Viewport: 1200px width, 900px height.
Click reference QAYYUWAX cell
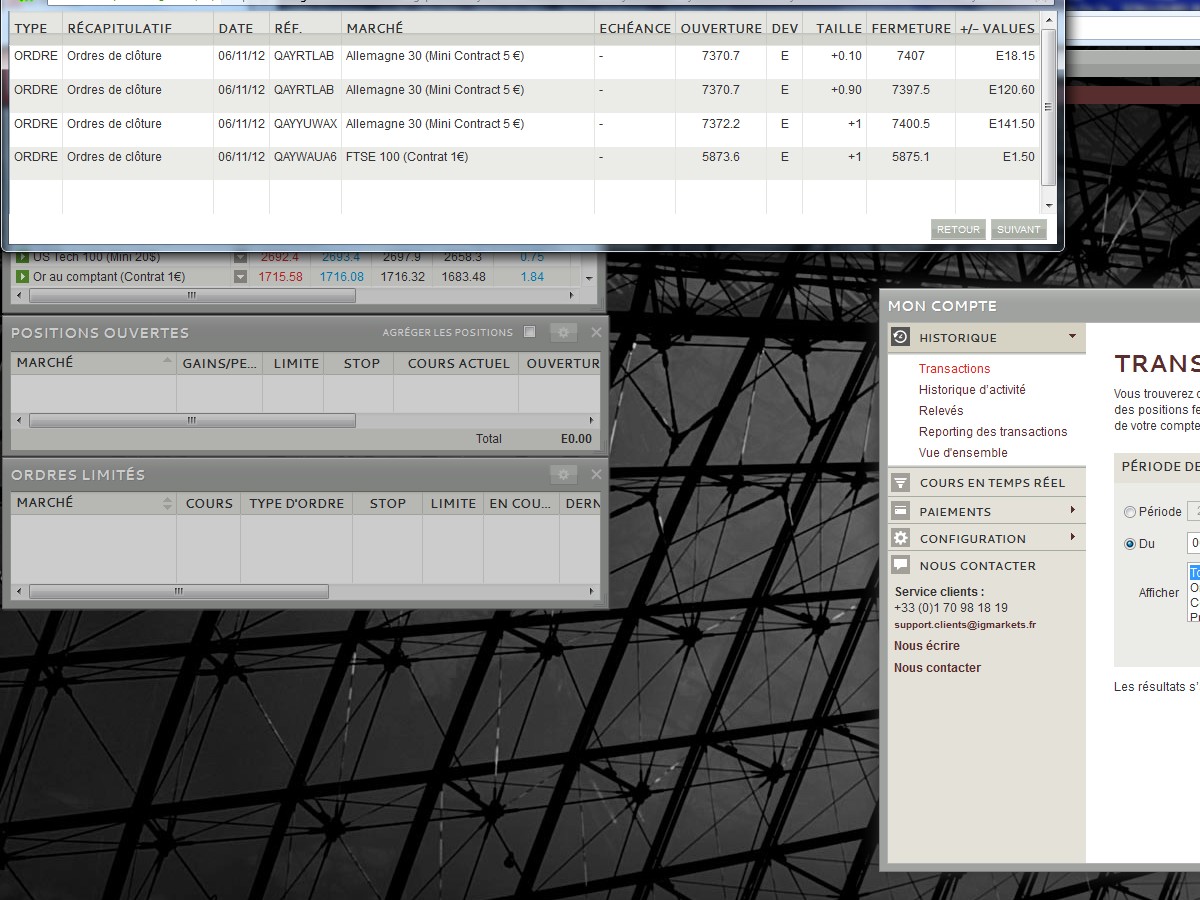(x=305, y=124)
